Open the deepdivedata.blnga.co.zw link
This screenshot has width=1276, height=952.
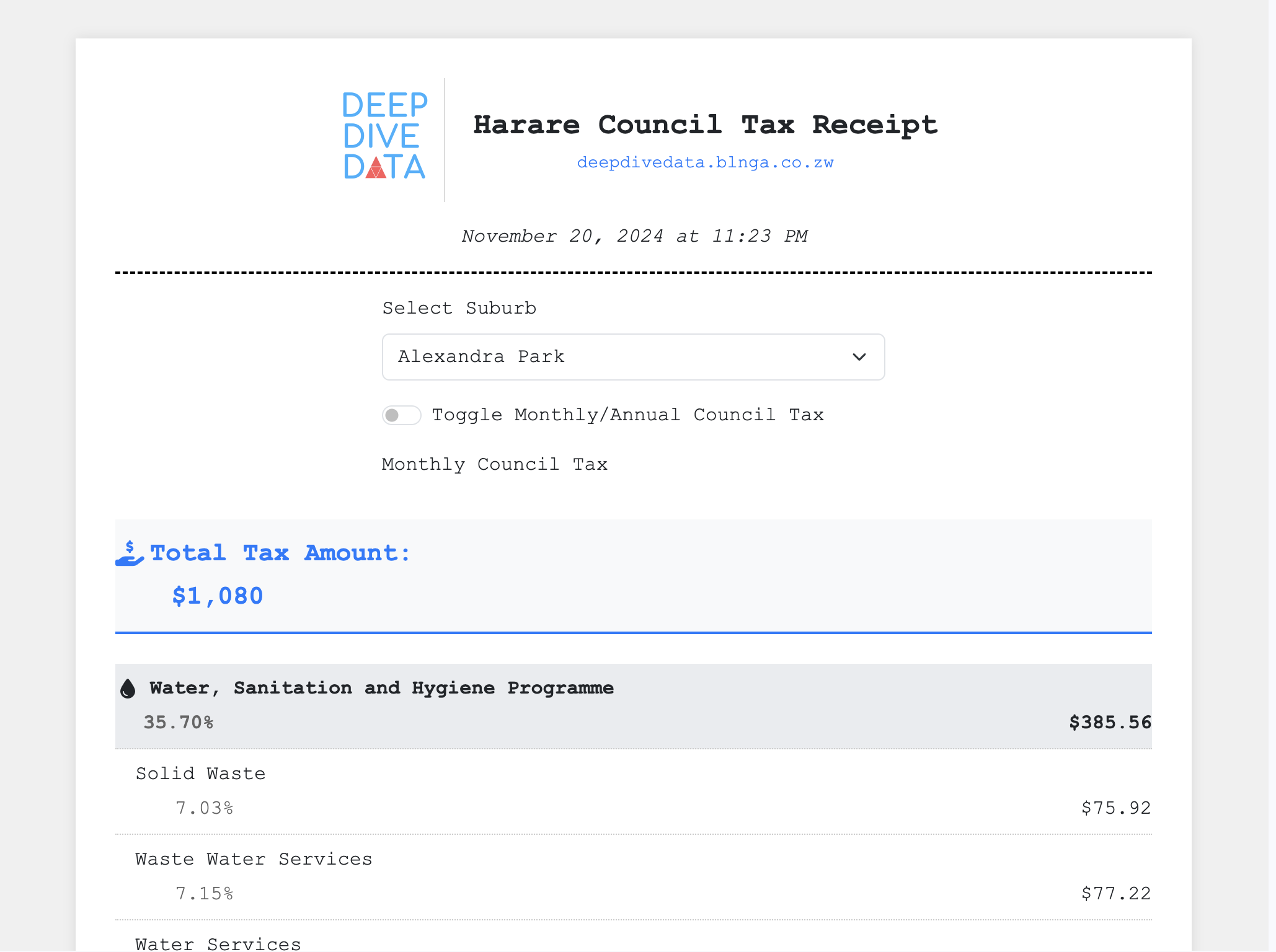(705, 163)
